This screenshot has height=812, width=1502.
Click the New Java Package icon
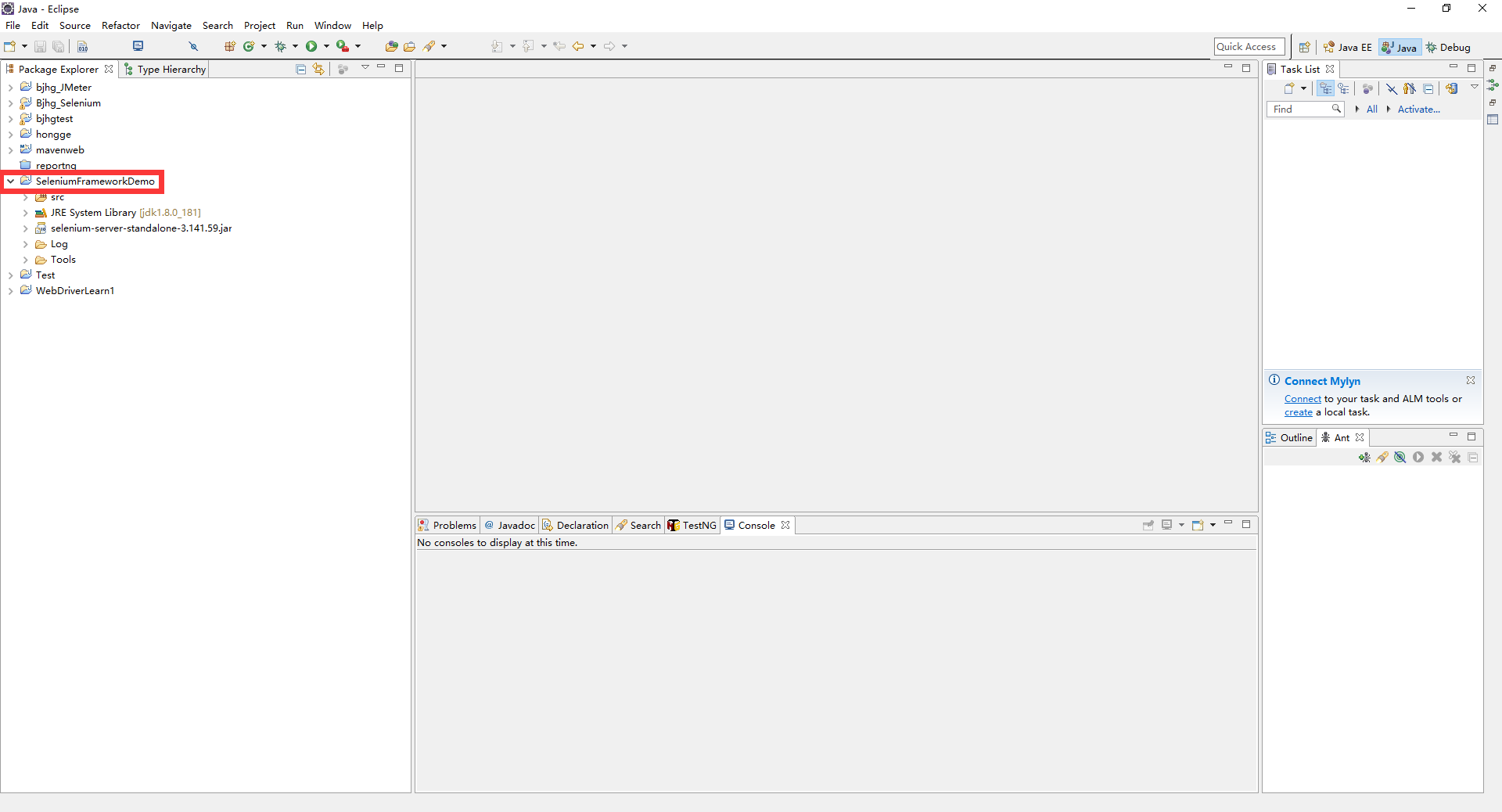(x=230, y=46)
